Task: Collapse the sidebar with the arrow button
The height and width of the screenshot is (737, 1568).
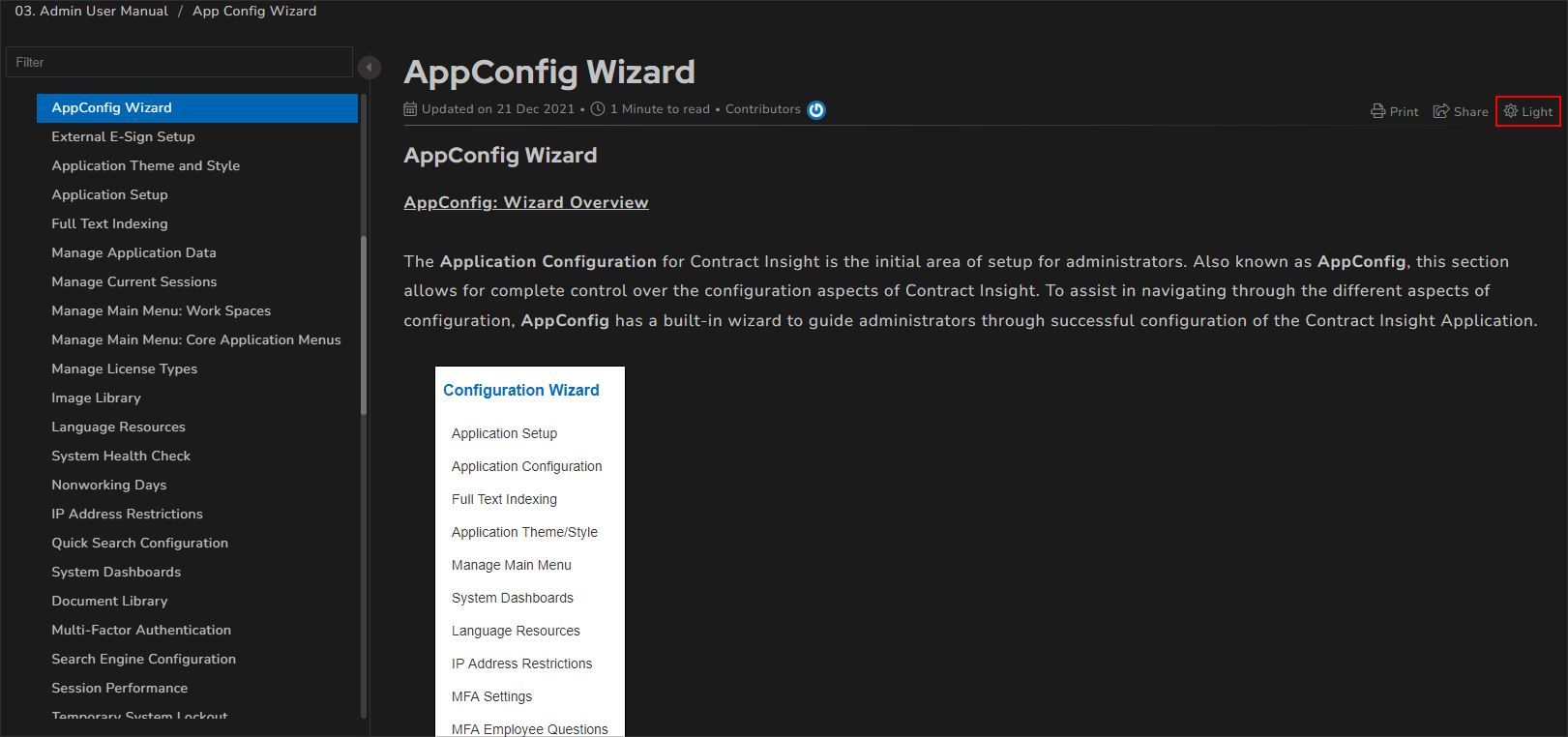Action: (369, 67)
